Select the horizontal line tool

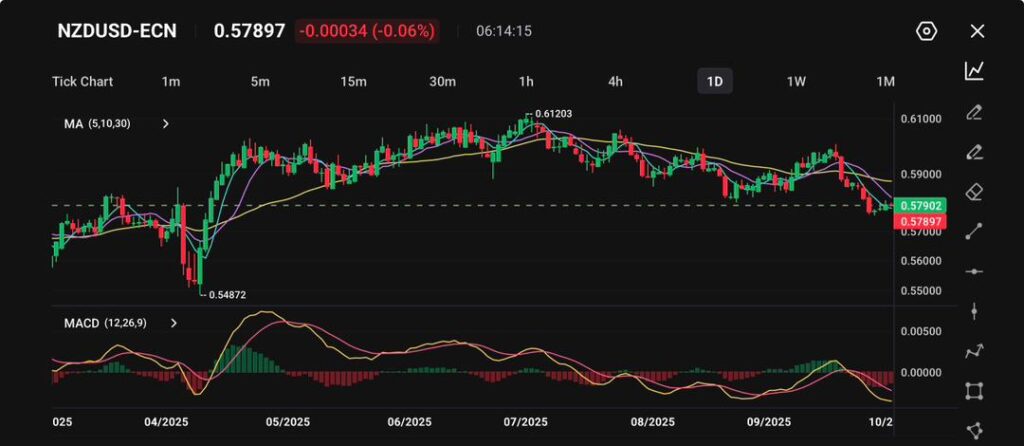tap(974, 271)
